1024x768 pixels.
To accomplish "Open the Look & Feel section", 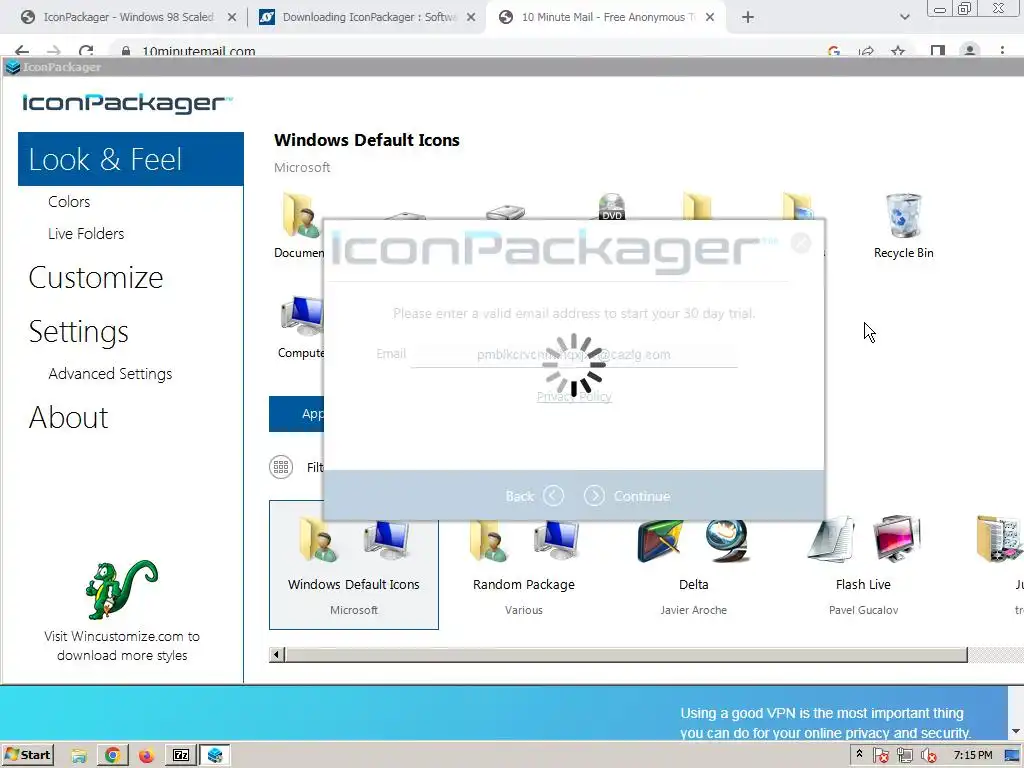I will [131, 159].
